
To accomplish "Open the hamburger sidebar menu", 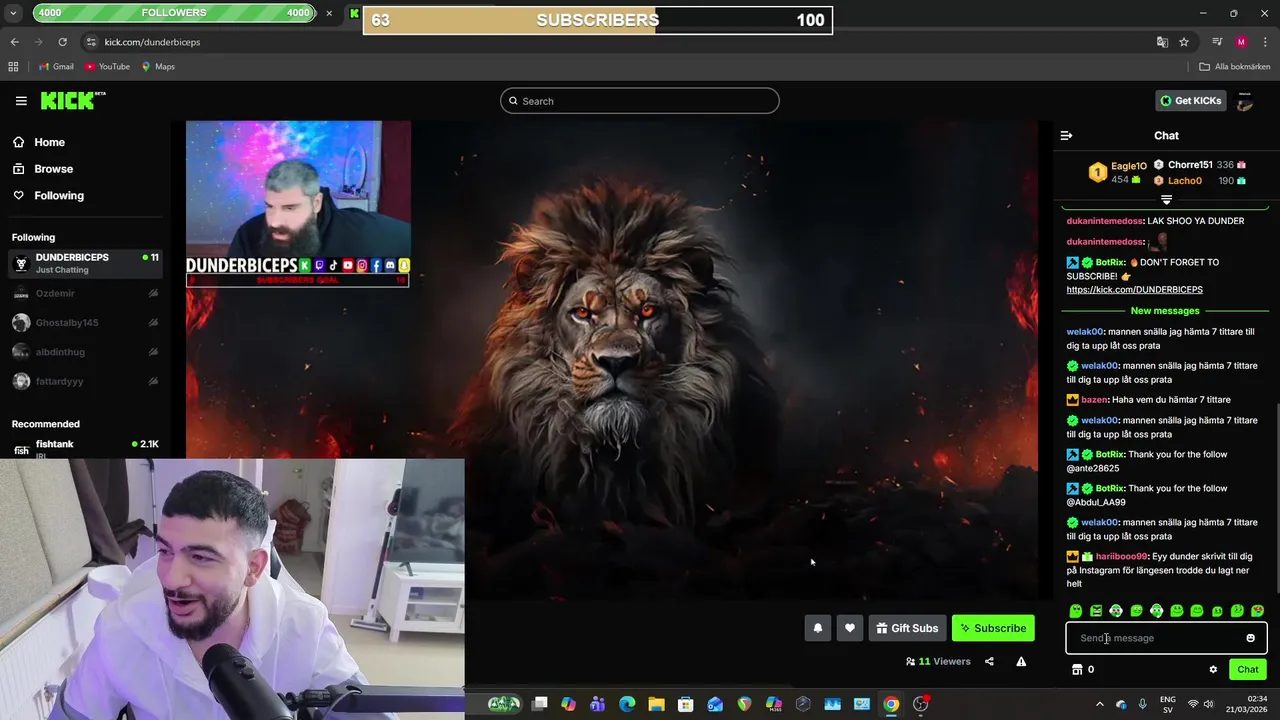I will pos(21,101).
